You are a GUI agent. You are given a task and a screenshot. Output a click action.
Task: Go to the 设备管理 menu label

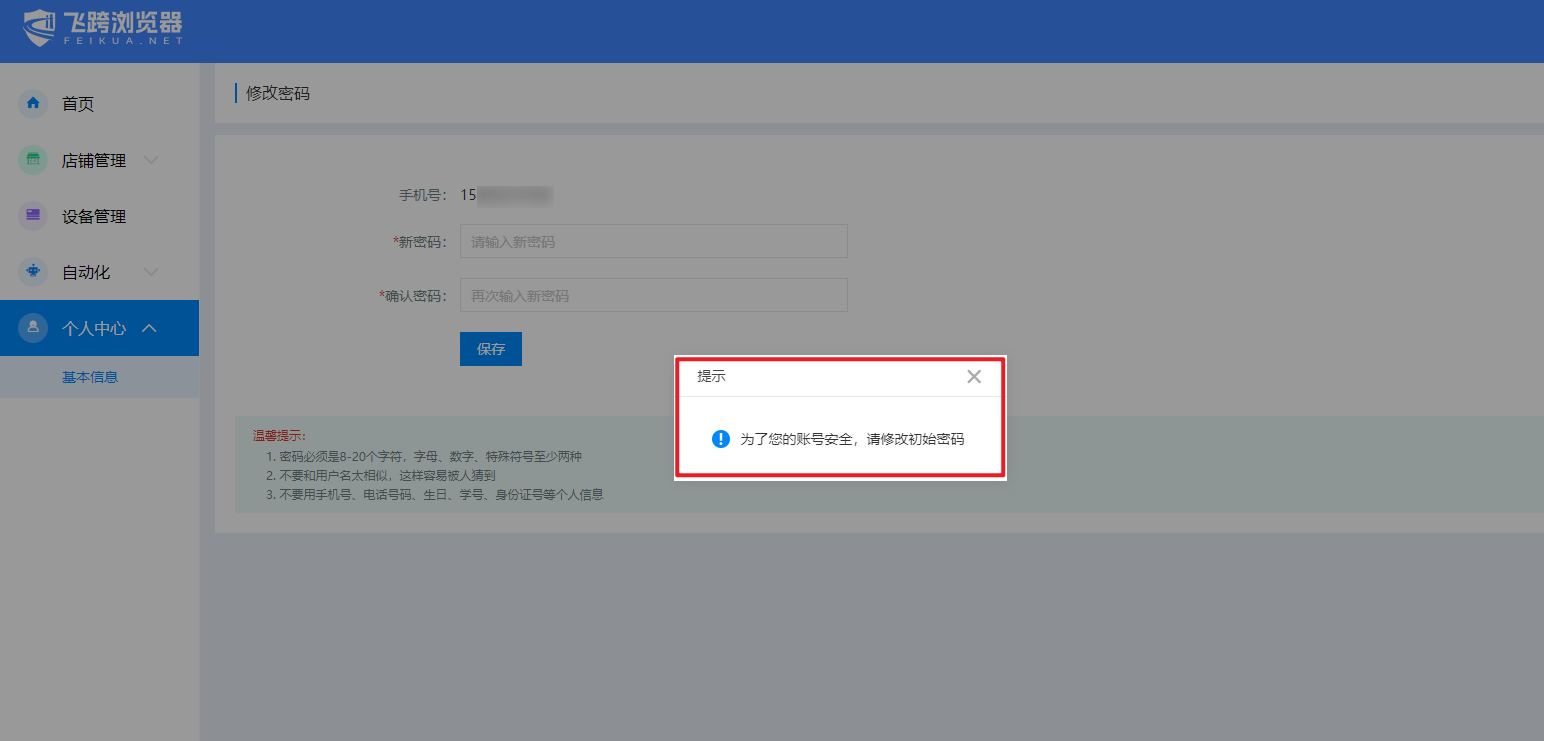point(94,216)
